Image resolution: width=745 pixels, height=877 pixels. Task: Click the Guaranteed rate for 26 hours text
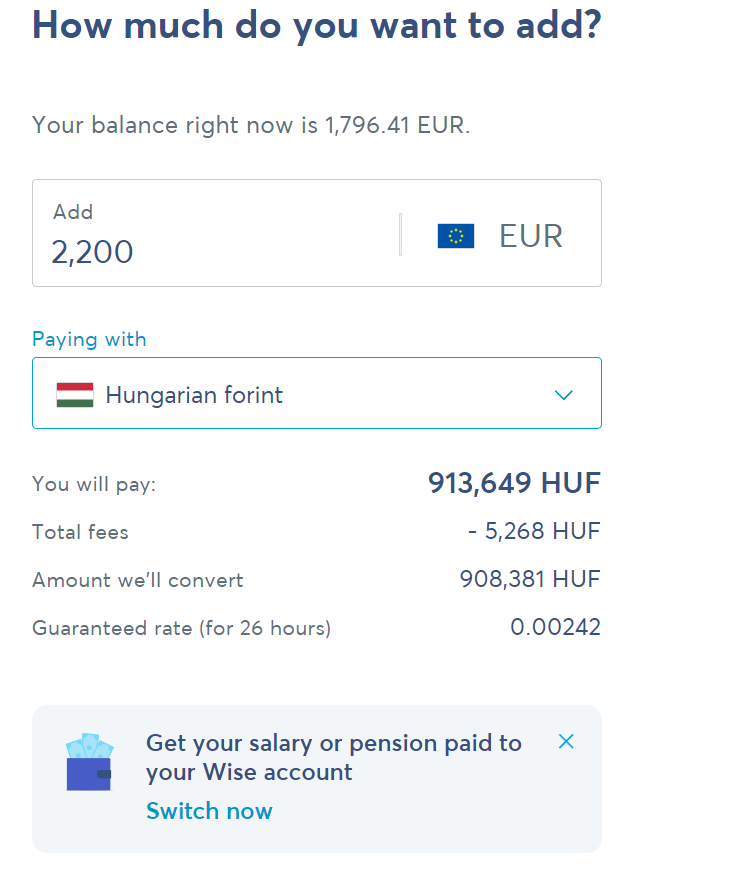pos(182,628)
